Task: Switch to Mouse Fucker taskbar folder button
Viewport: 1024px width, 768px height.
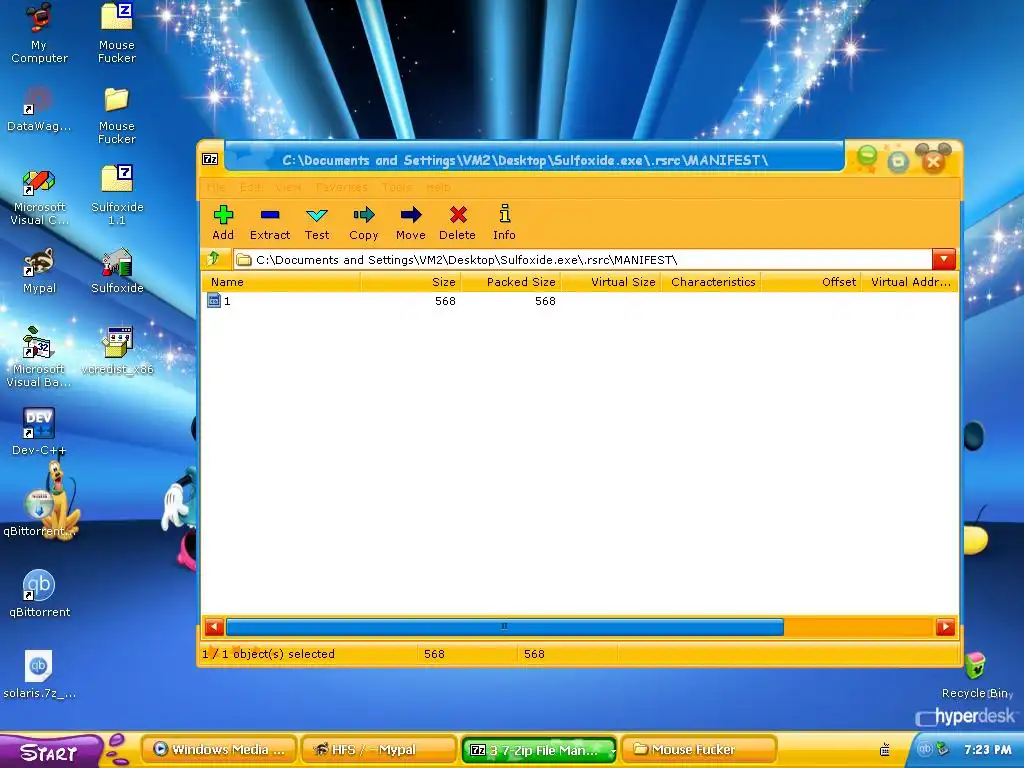Action: (699, 750)
